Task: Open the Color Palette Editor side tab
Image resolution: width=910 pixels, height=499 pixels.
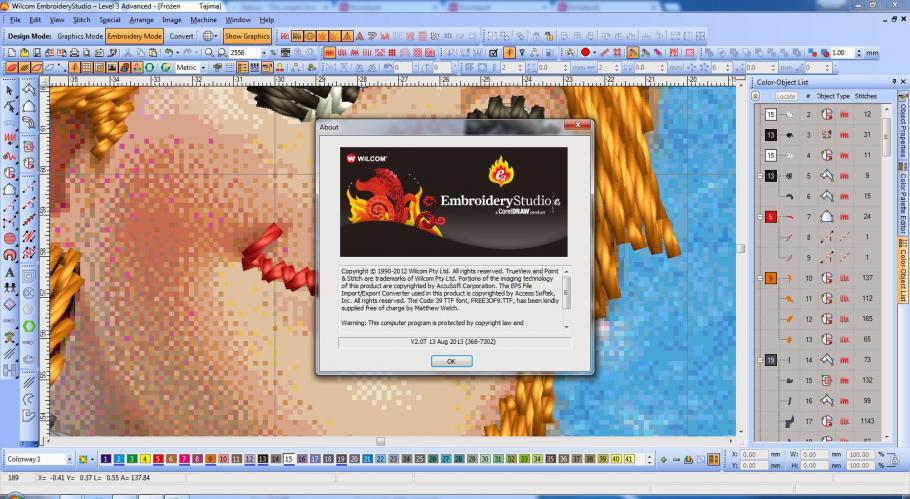Action: [x=903, y=198]
